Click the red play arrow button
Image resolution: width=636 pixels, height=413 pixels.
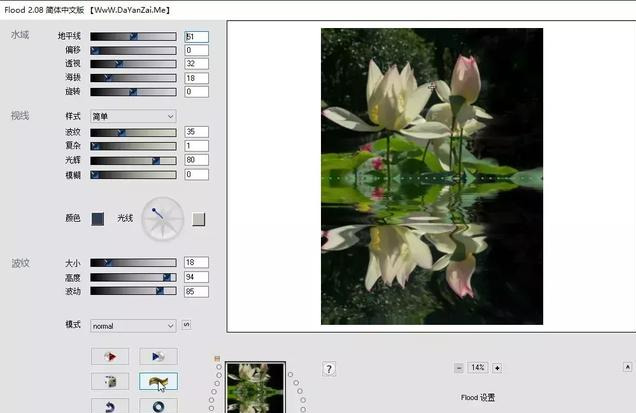point(110,356)
